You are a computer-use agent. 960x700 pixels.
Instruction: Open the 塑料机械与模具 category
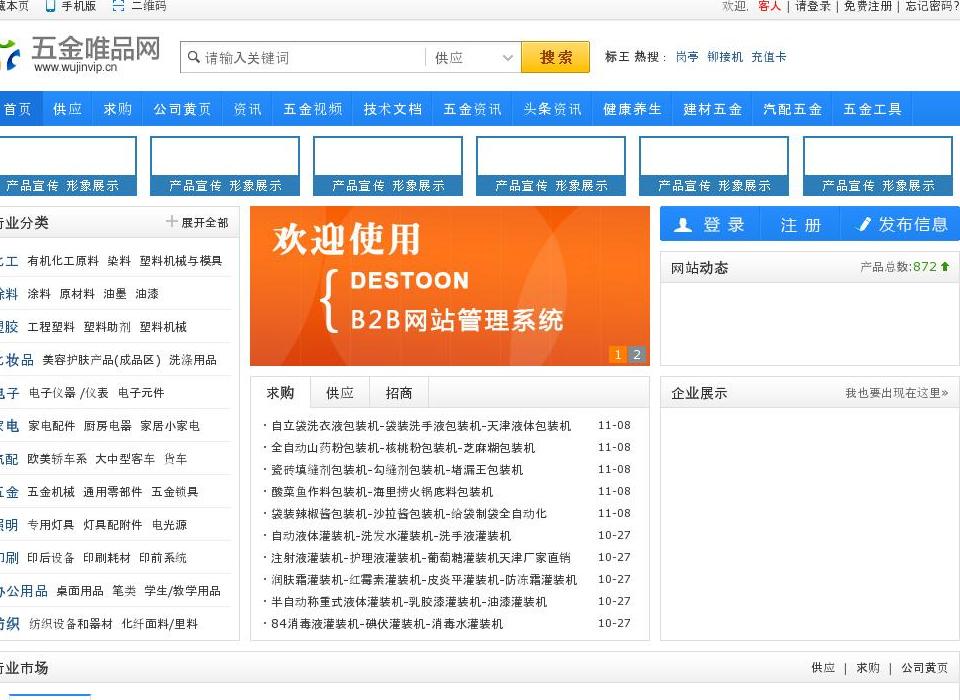click(x=181, y=261)
